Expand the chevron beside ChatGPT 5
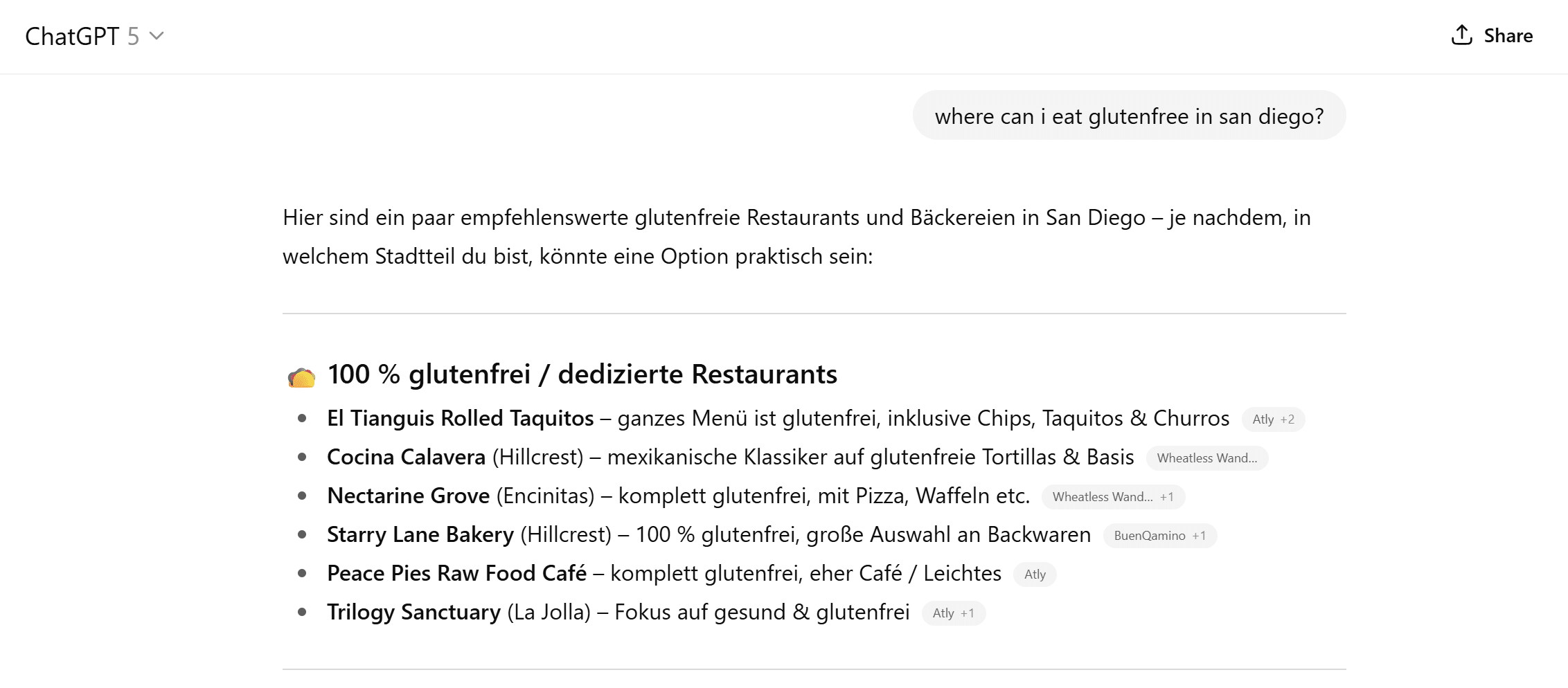The height and width of the screenshot is (688, 1568). click(157, 36)
